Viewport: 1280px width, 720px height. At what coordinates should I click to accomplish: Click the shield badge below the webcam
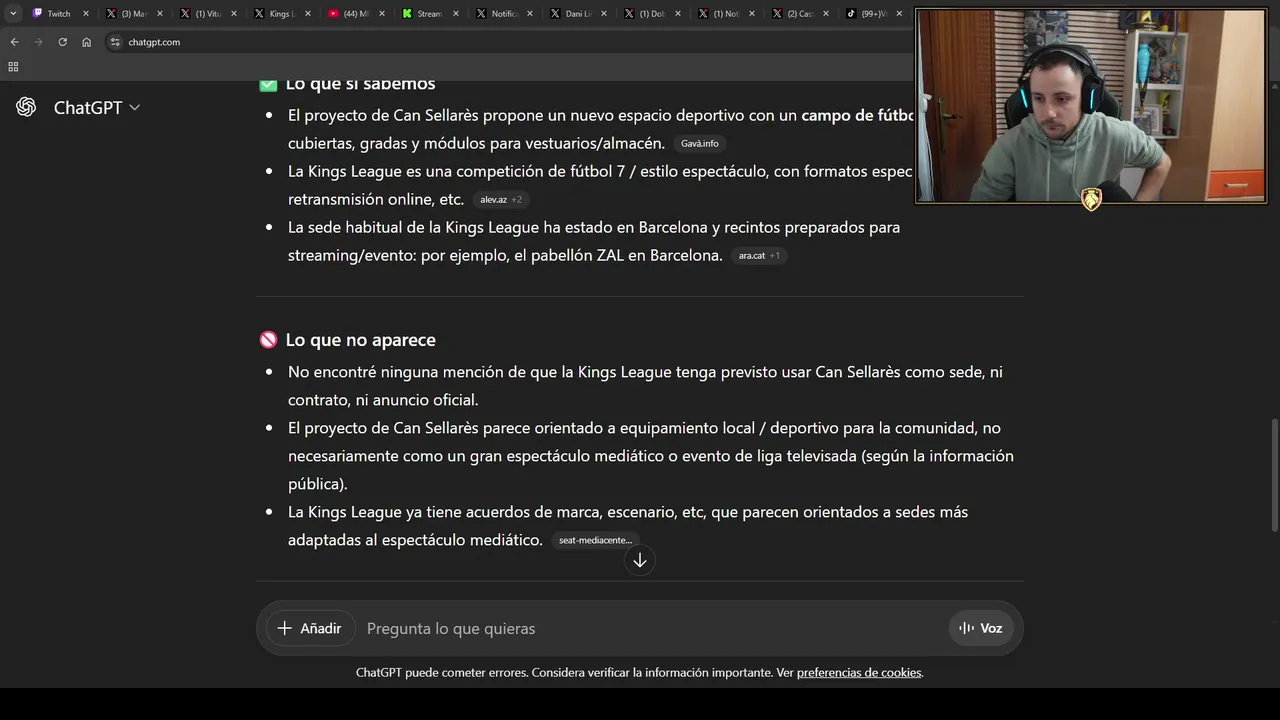[1091, 199]
